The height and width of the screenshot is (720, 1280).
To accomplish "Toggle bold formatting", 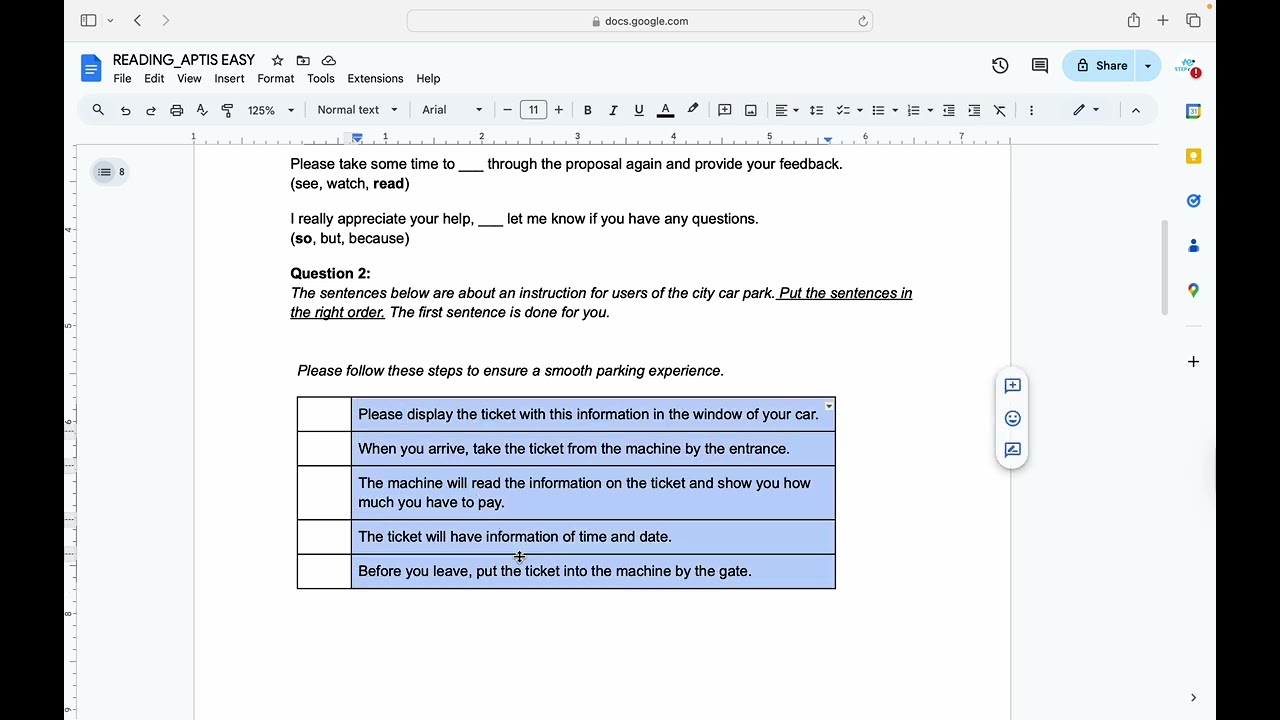I will (588, 110).
